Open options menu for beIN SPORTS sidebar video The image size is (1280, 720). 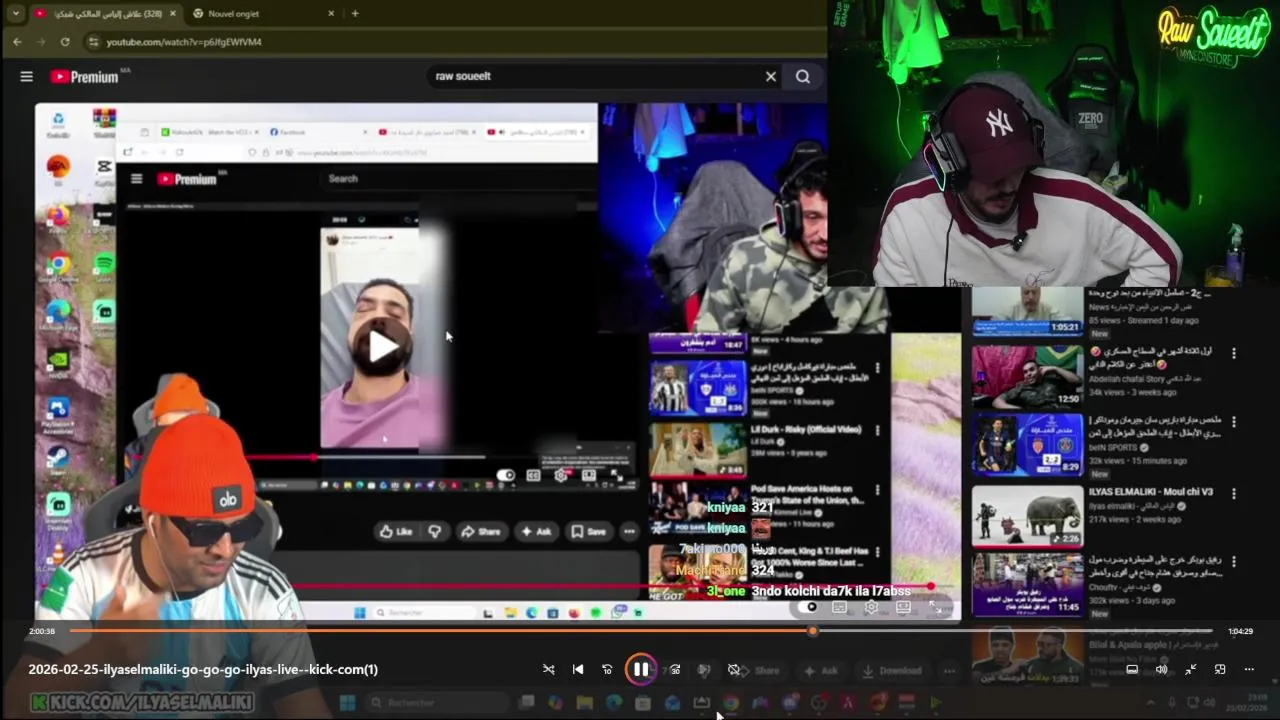[1234, 422]
